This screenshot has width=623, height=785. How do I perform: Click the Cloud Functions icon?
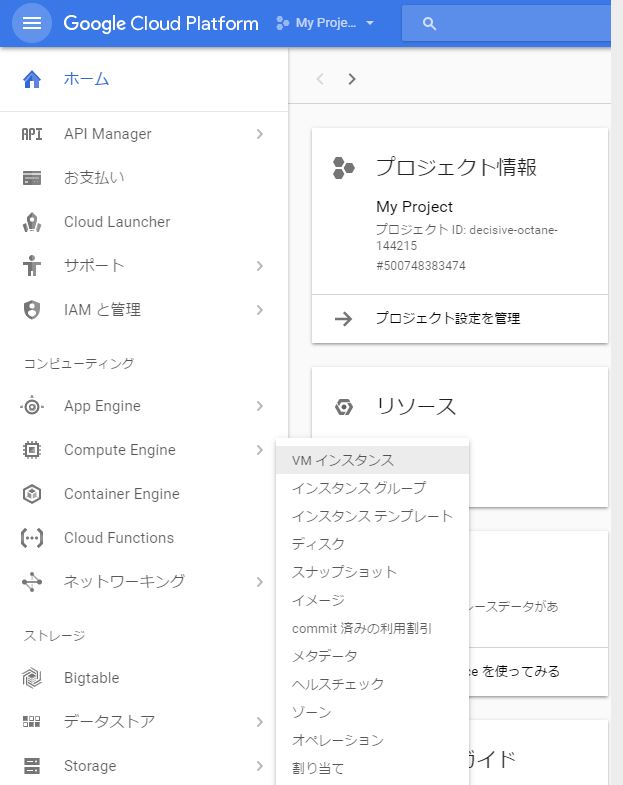point(32,538)
